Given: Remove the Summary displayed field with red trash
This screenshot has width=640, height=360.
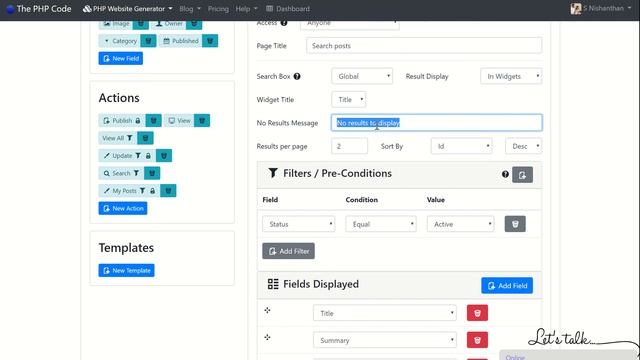Looking at the screenshot, I should [477, 340].
